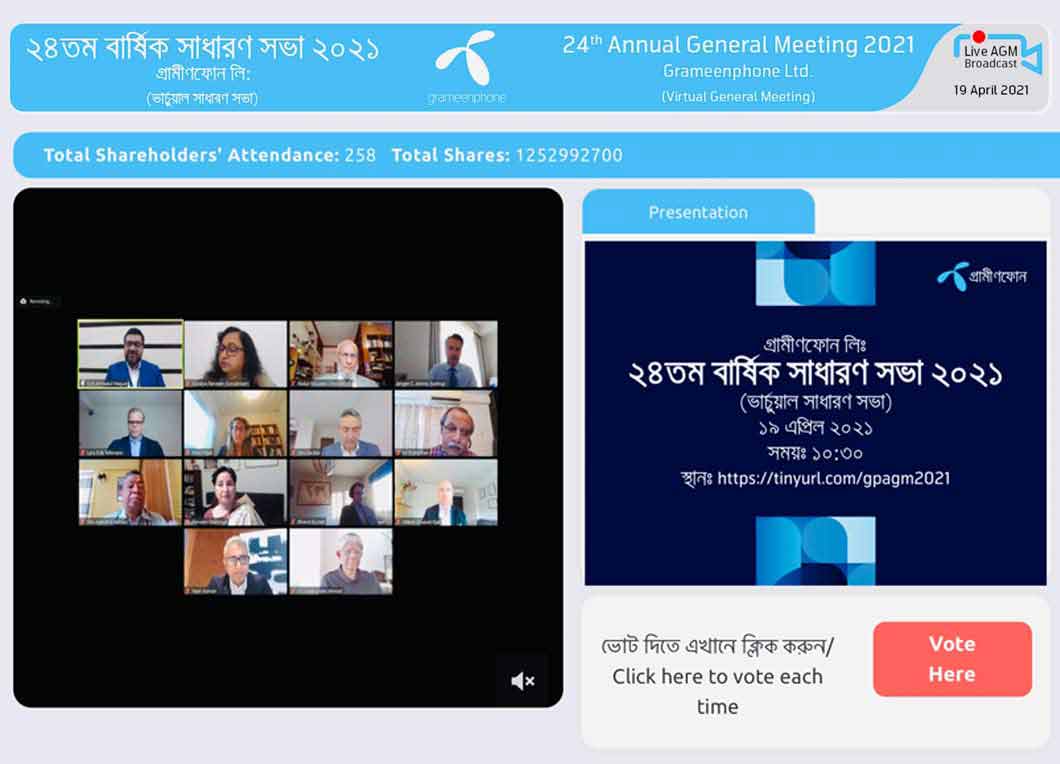1060x764 pixels.
Task: Select the first video tile in the second row
Action: [x=130, y=423]
